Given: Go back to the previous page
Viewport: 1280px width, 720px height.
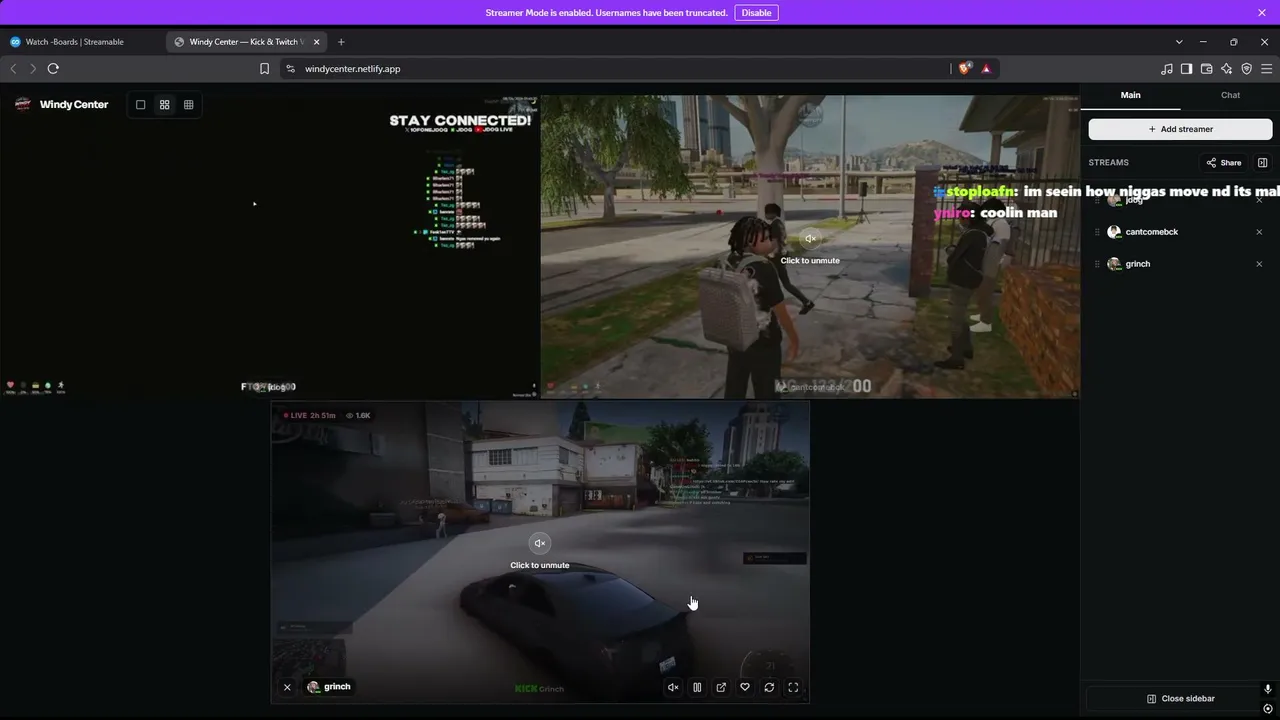Looking at the screenshot, I should click(x=13, y=69).
